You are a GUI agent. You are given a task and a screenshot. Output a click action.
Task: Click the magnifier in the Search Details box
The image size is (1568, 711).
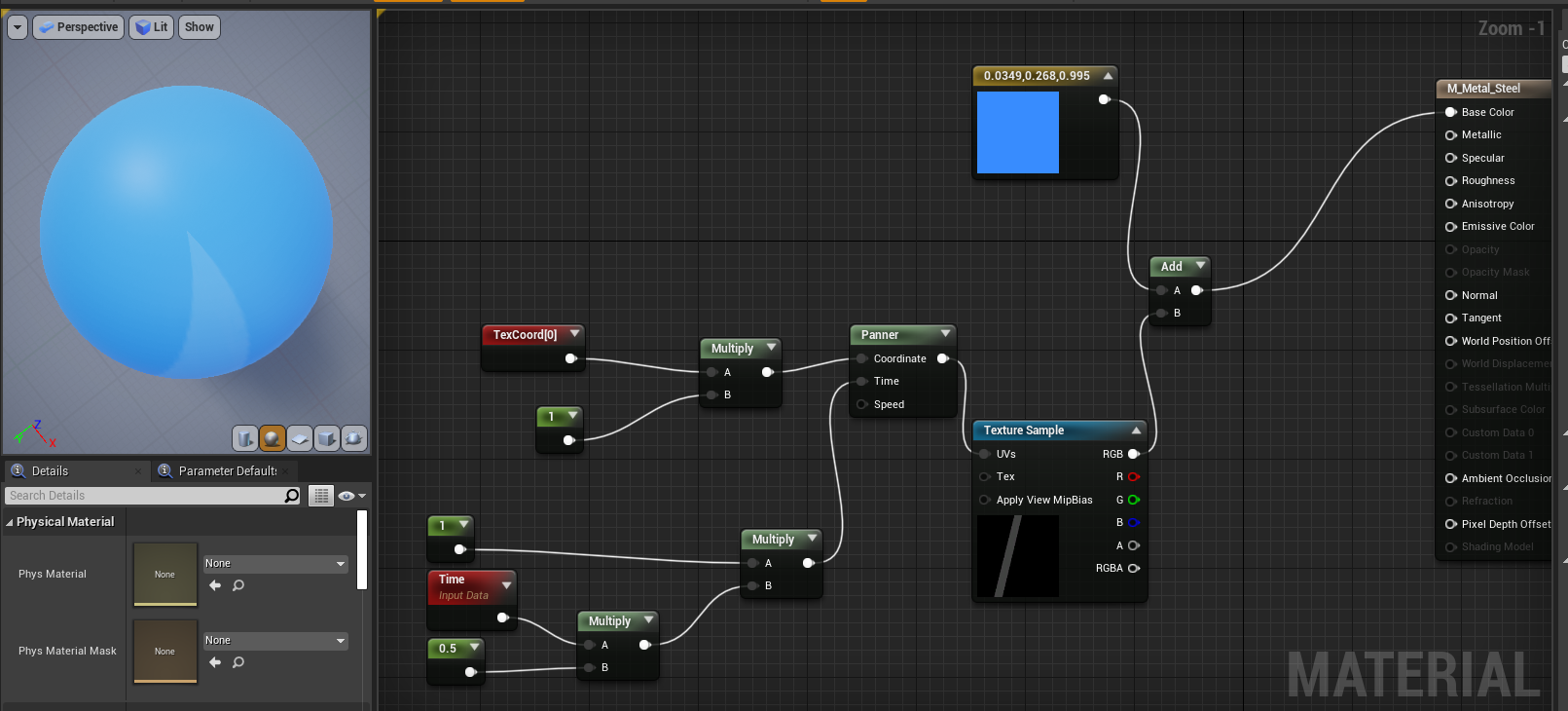point(291,496)
